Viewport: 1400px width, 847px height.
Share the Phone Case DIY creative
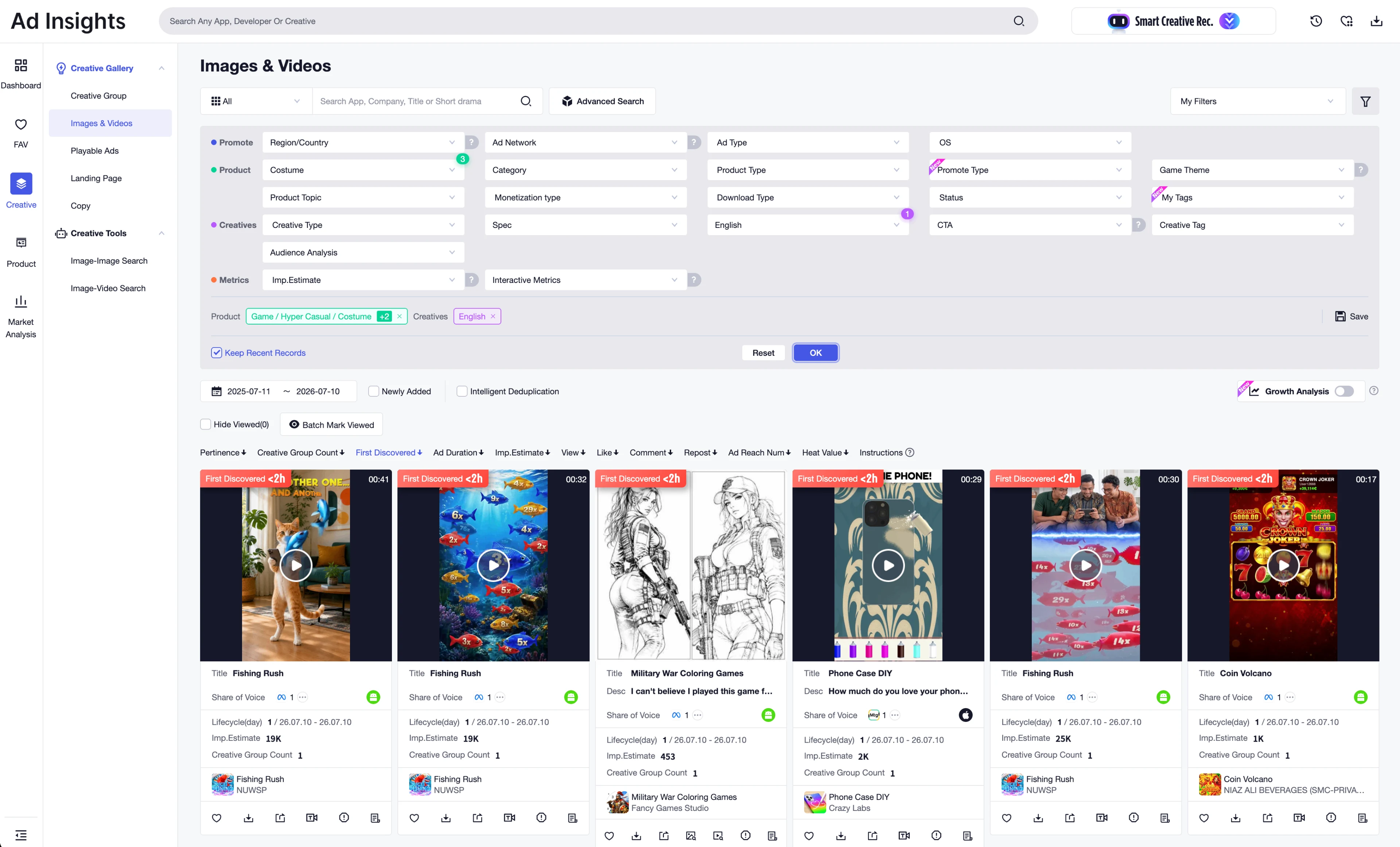872,836
